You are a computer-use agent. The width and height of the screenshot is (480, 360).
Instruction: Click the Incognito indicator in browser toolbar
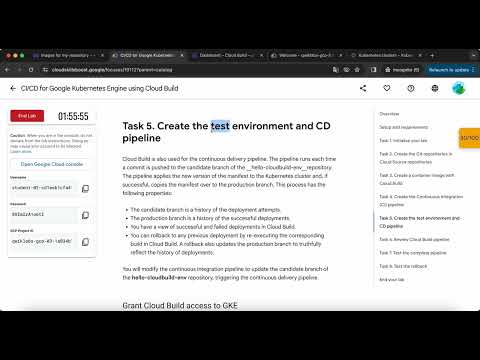point(402,70)
